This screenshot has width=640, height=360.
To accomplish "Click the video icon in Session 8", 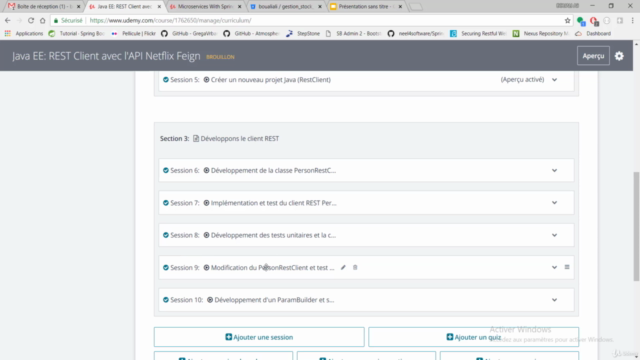I will pyautogui.click(x=207, y=235).
